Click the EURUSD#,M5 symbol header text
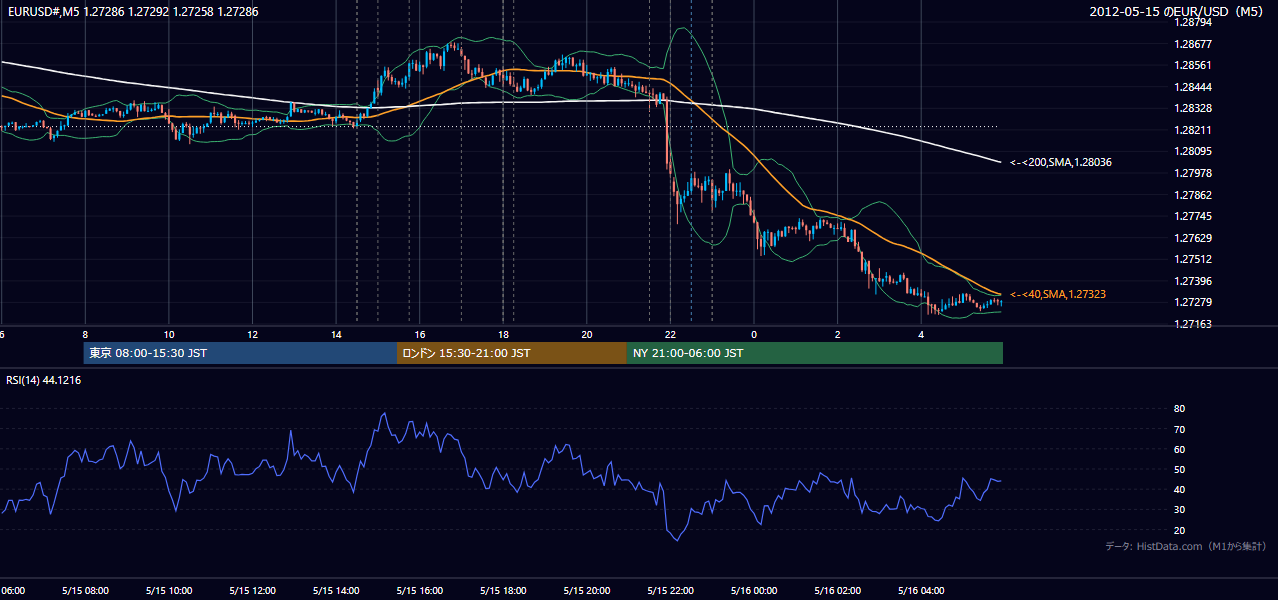1278x600 pixels. [132, 12]
